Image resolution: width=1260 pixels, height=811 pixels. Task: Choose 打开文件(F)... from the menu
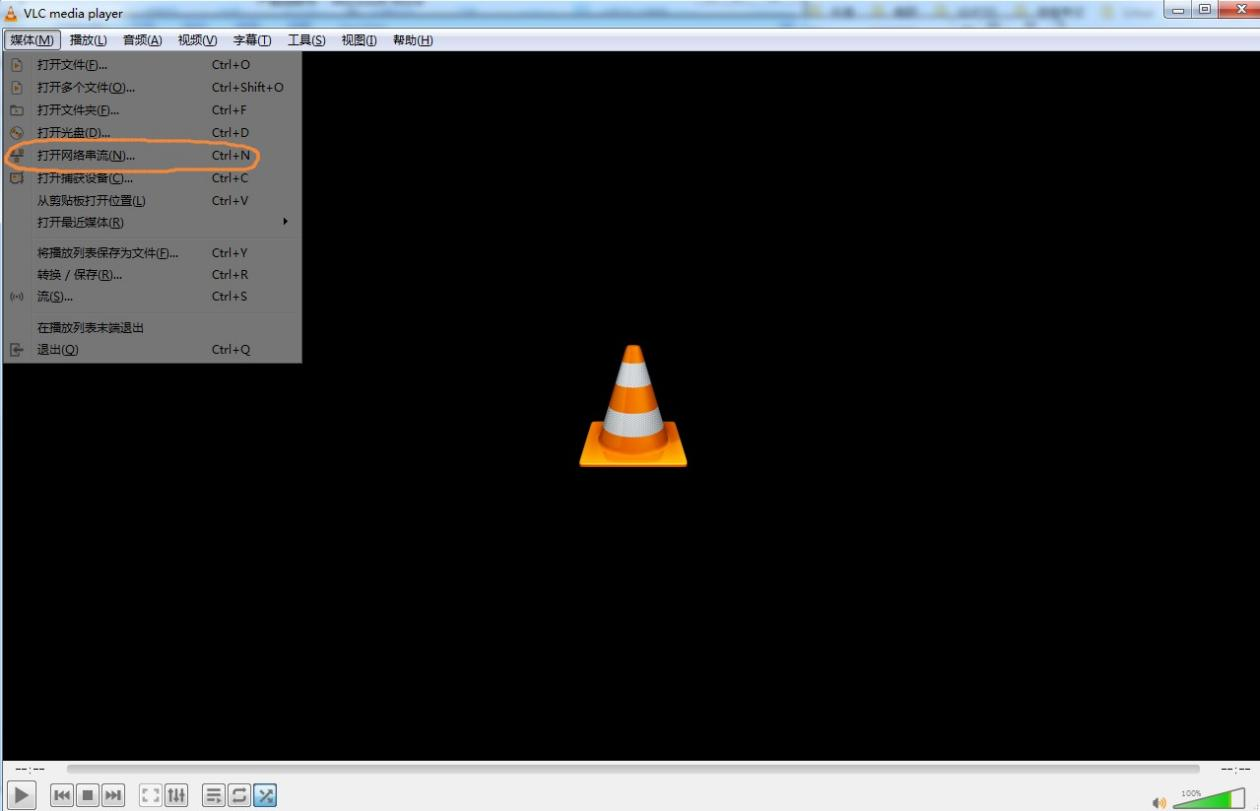pos(152,65)
